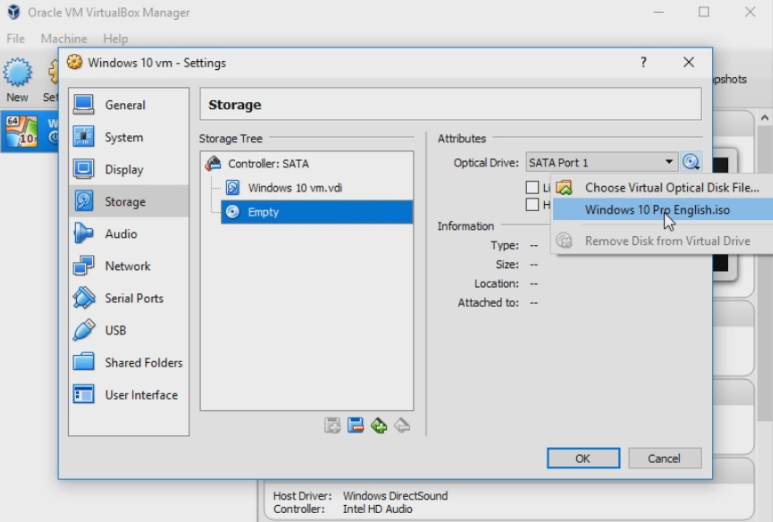The height and width of the screenshot is (522, 773).
Task: Toggle the first checkbox under Optical Drive
Action: pyautogui.click(x=532, y=187)
